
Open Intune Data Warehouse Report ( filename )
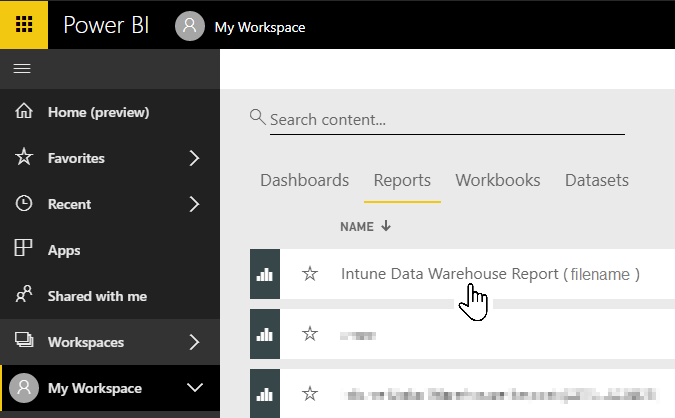(x=490, y=274)
